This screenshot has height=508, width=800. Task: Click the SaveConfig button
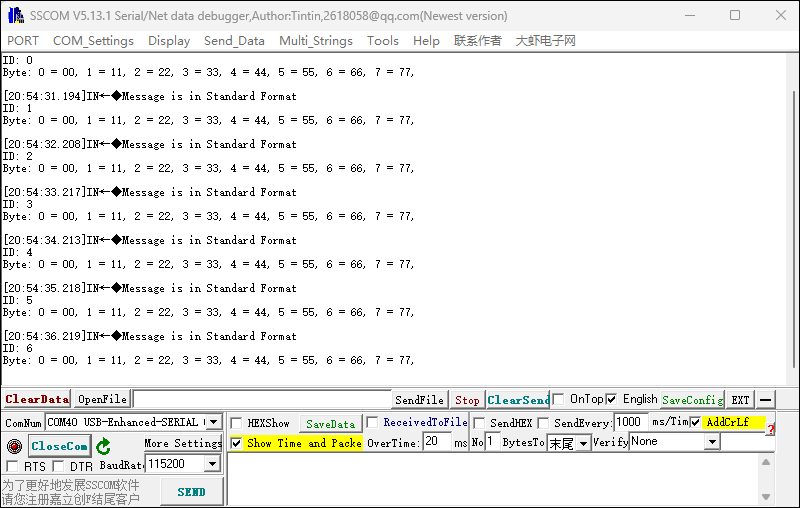click(692, 400)
